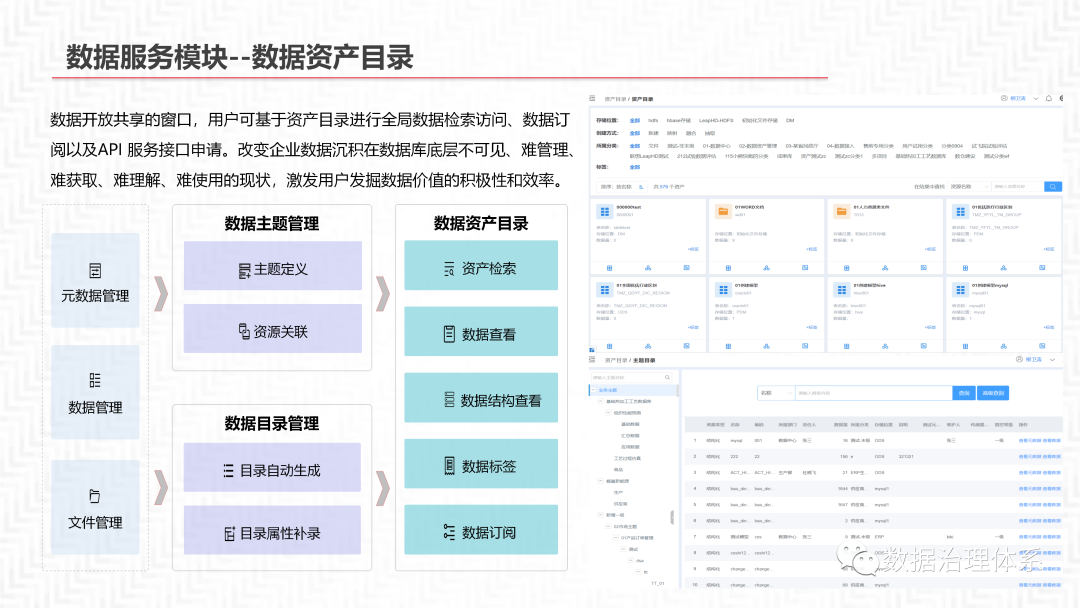Click the 文件管理 folder icon
Viewport: 1080px width, 608px height.
[95, 496]
